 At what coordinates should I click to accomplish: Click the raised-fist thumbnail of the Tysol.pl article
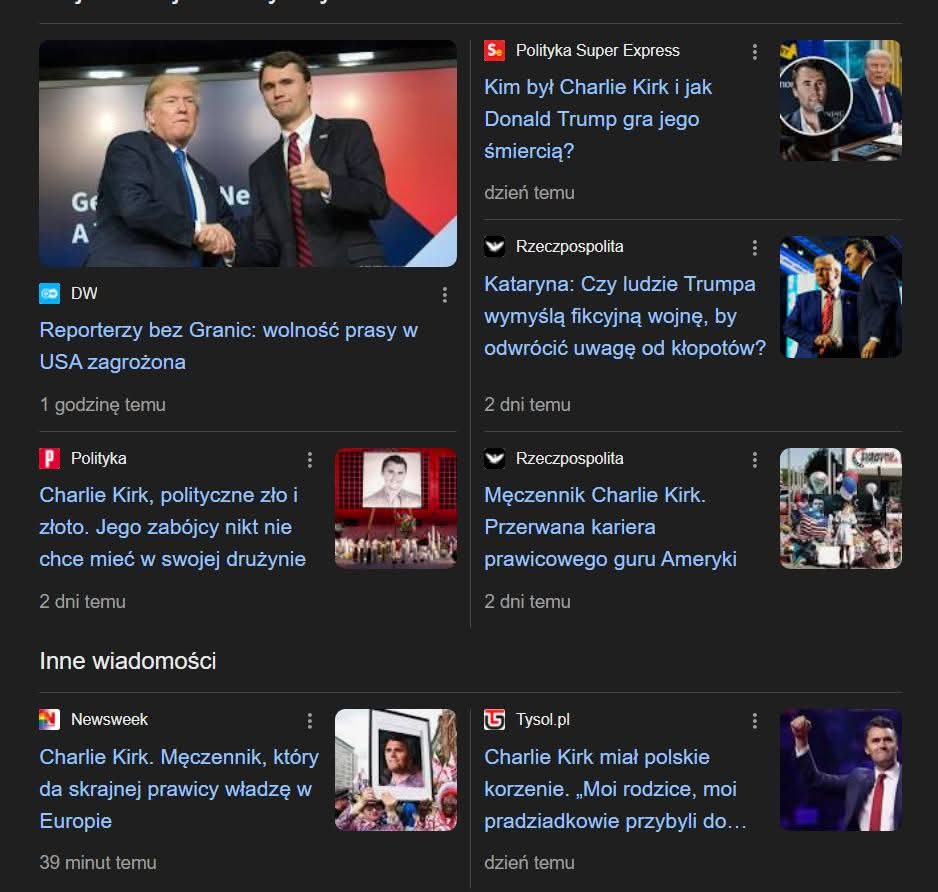[840, 769]
